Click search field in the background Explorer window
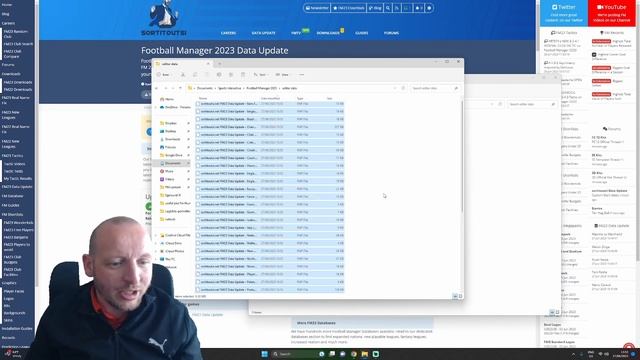The image size is (640, 360). pos(532,104)
